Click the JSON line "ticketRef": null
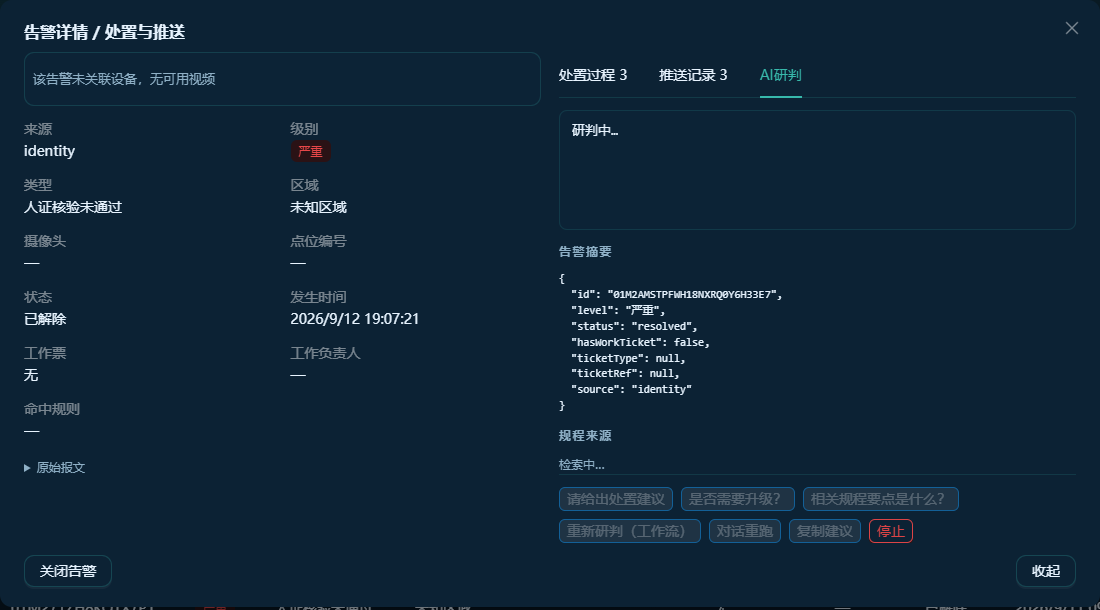This screenshot has width=1100, height=610. coord(625,374)
